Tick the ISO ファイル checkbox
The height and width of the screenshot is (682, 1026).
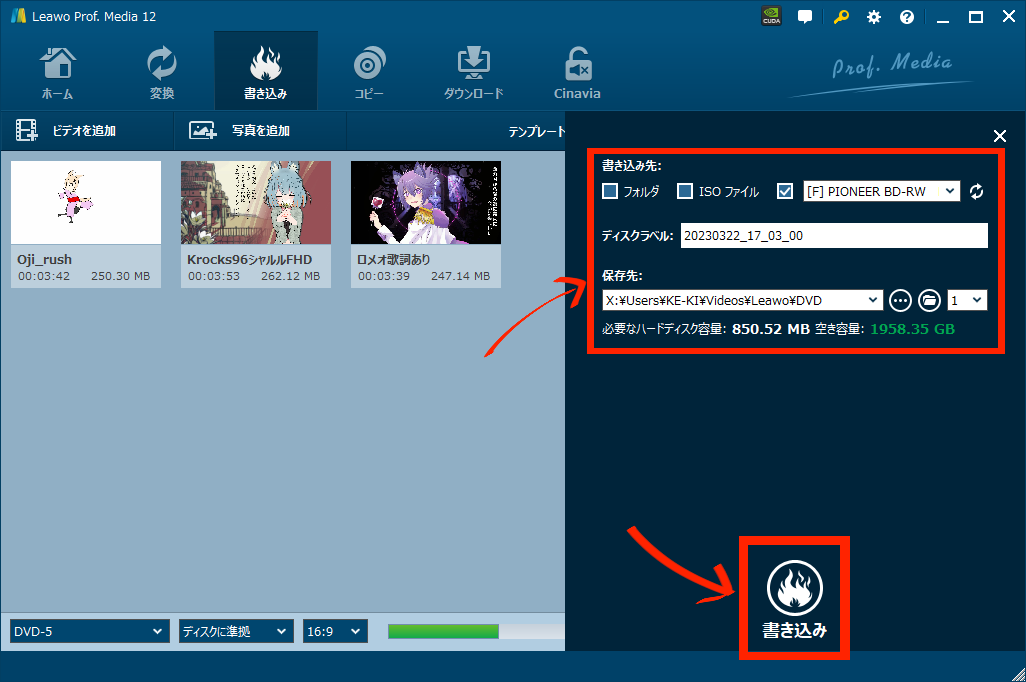point(685,191)
